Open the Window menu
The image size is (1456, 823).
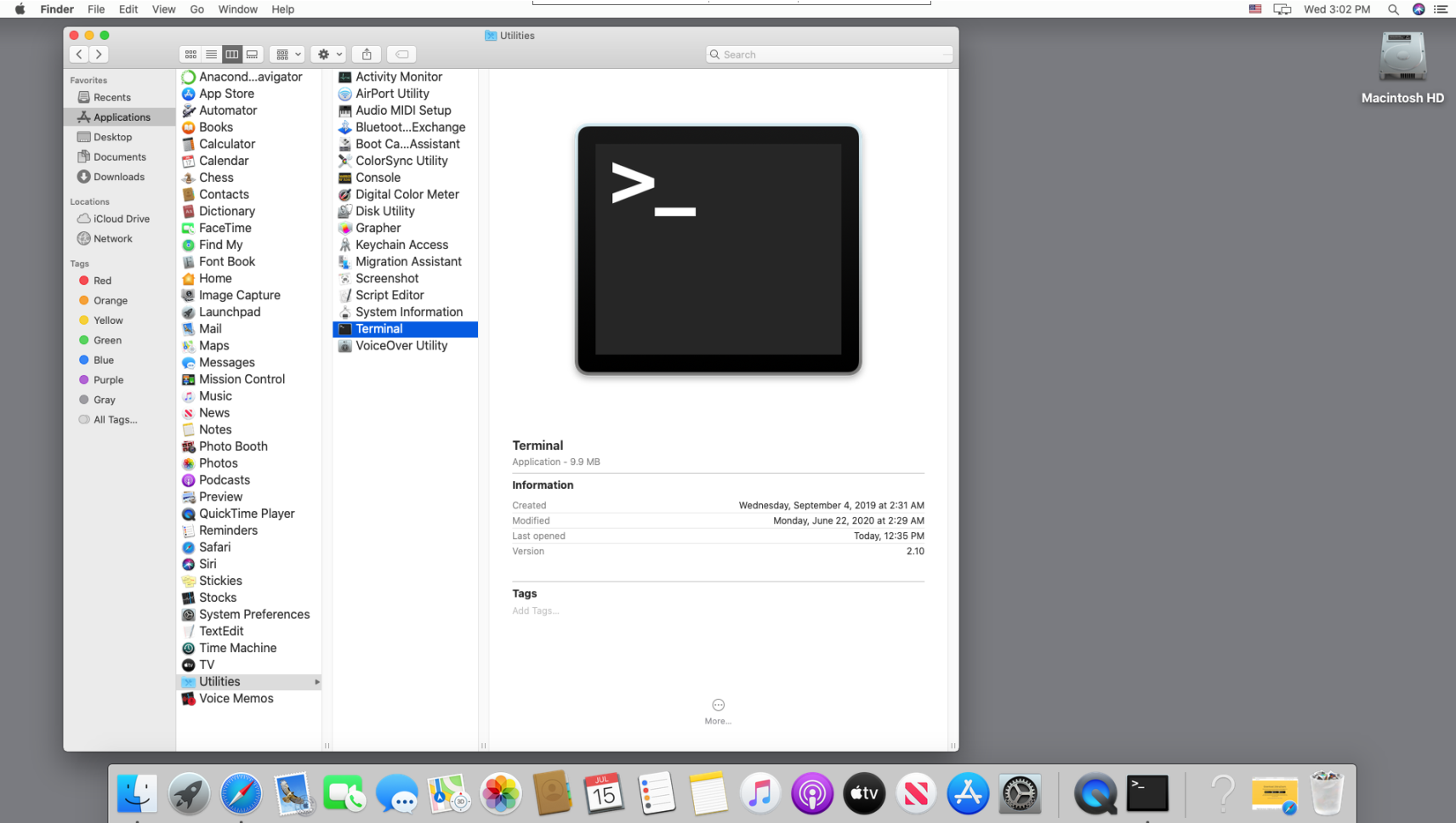(x=238, y=9)
